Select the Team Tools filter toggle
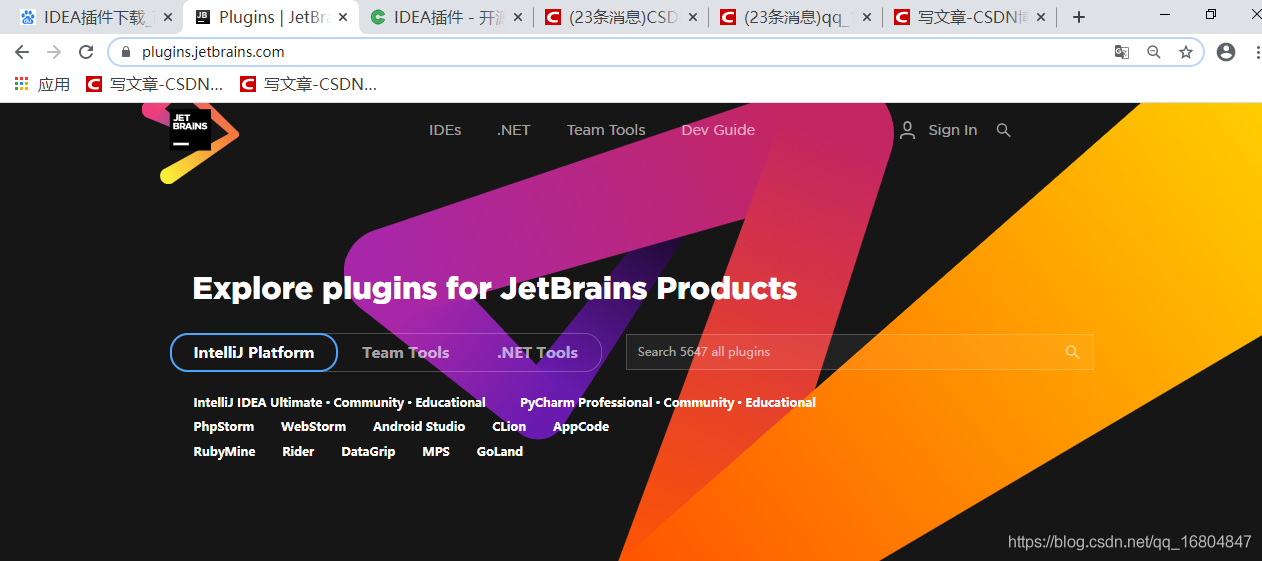Viewport: 1262px width, 561px height. 405,352
